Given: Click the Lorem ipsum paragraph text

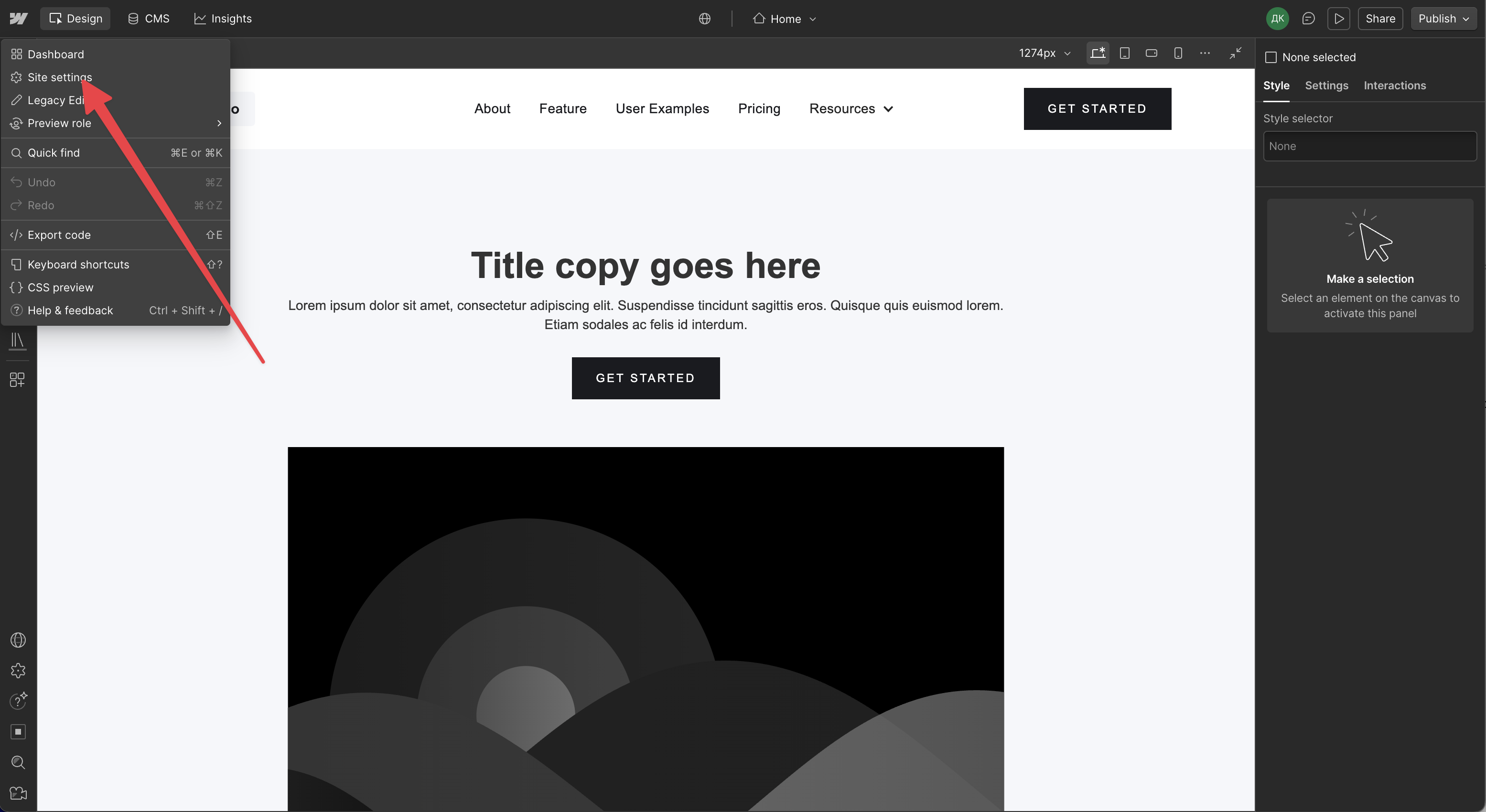Looking at the screenshot, I should [x=646, y=315].
